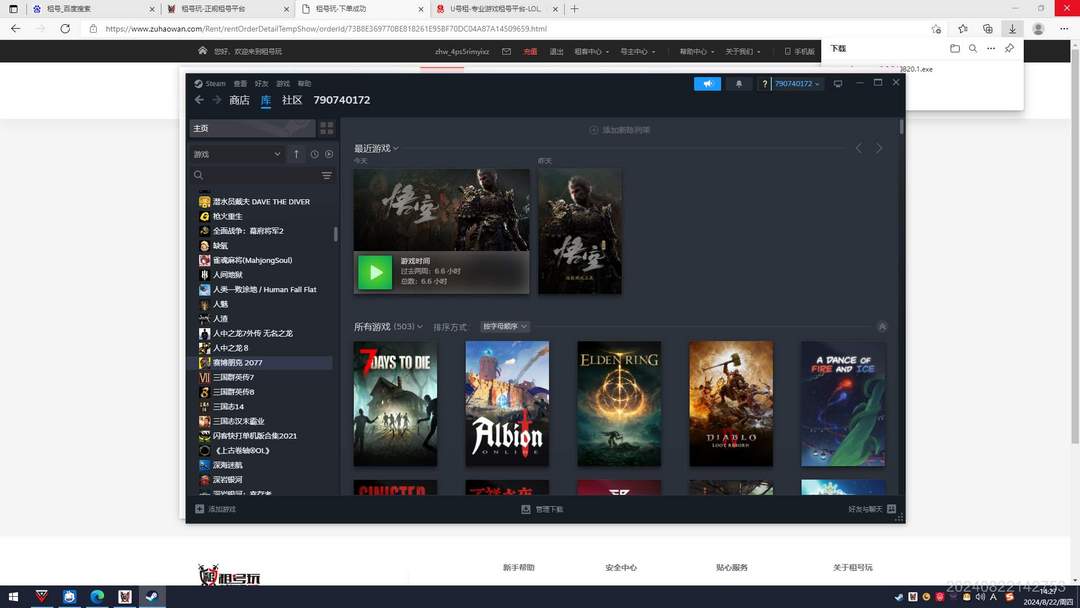Click Steam main library scrollbar
Viewport: 1080px width, 608px height.
(901, 127)
